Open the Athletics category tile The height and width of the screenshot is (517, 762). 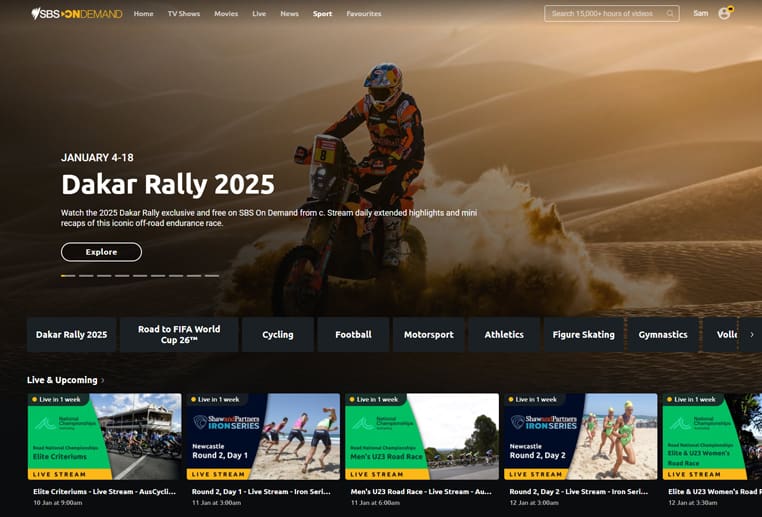click(504, 334)
